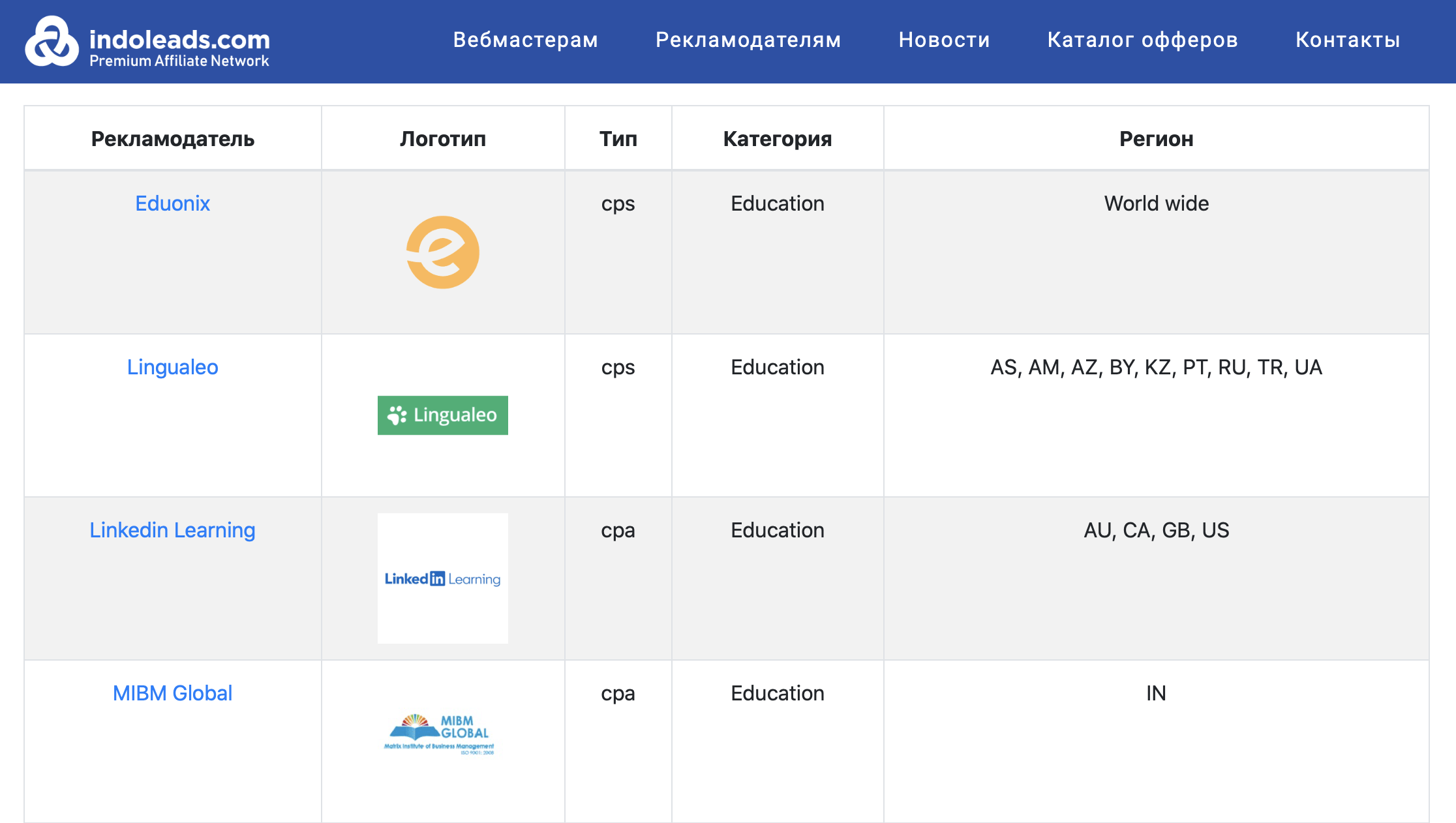Screen dimensions: 1456x823
Task: Open the Контакты menu item
Action: point(1348,40)
